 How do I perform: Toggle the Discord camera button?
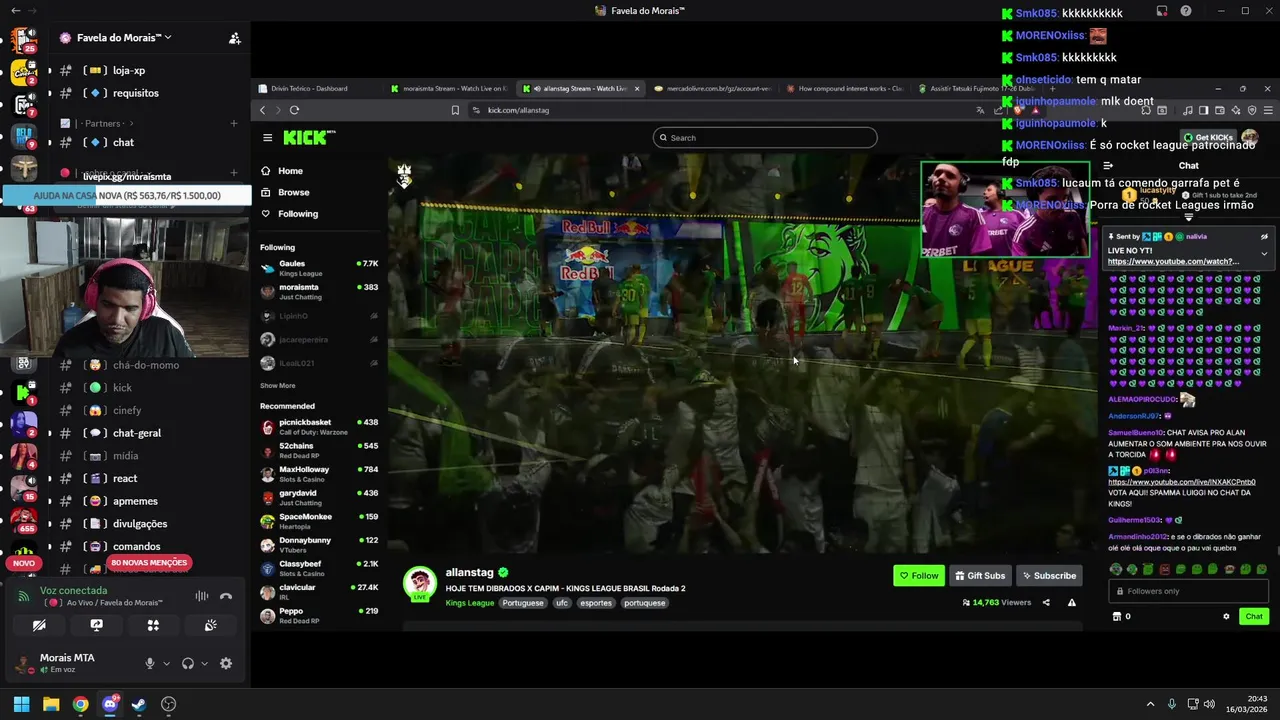pos(39,625)
